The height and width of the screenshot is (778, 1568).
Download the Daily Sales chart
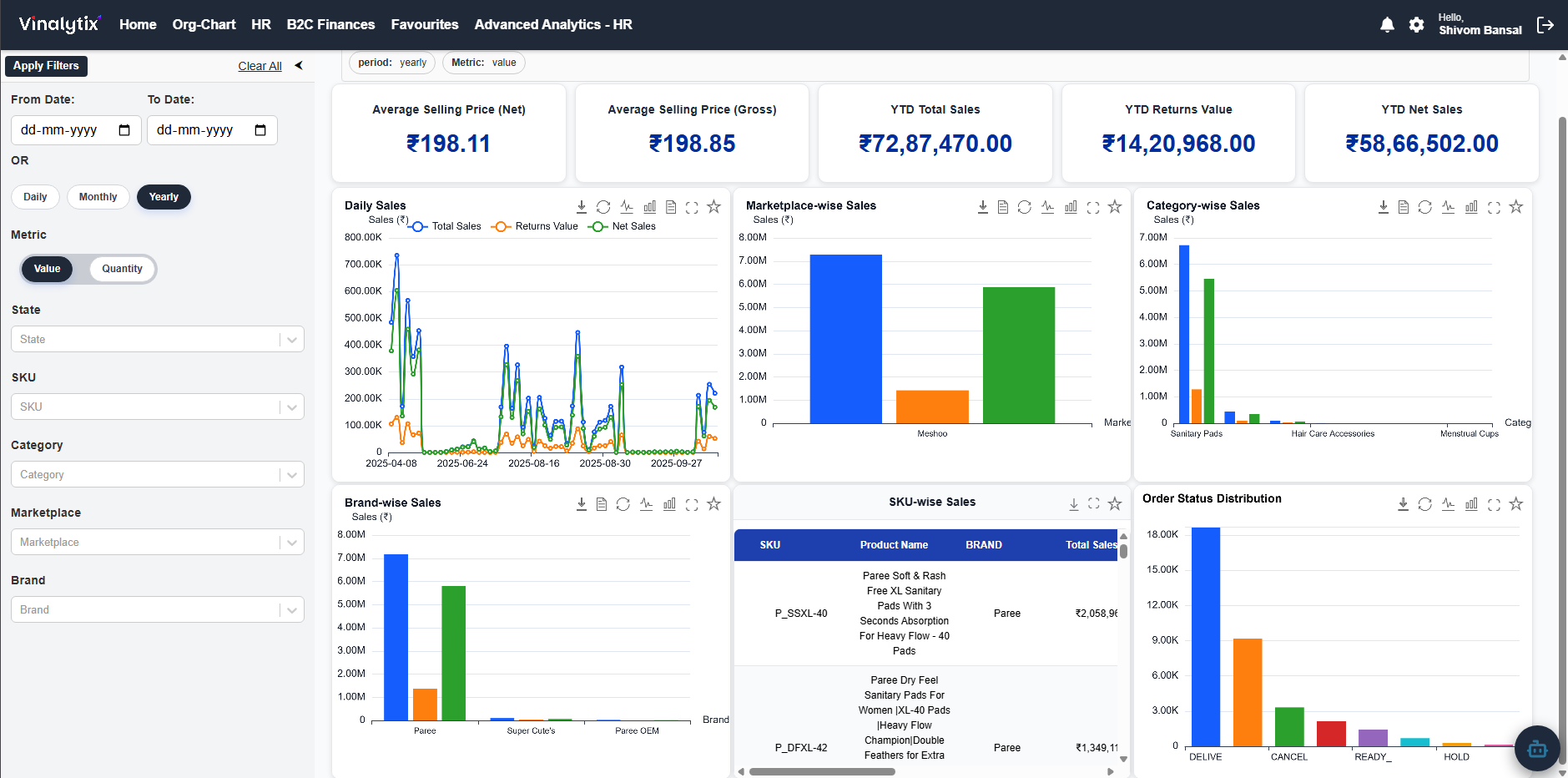pos(582,207)
